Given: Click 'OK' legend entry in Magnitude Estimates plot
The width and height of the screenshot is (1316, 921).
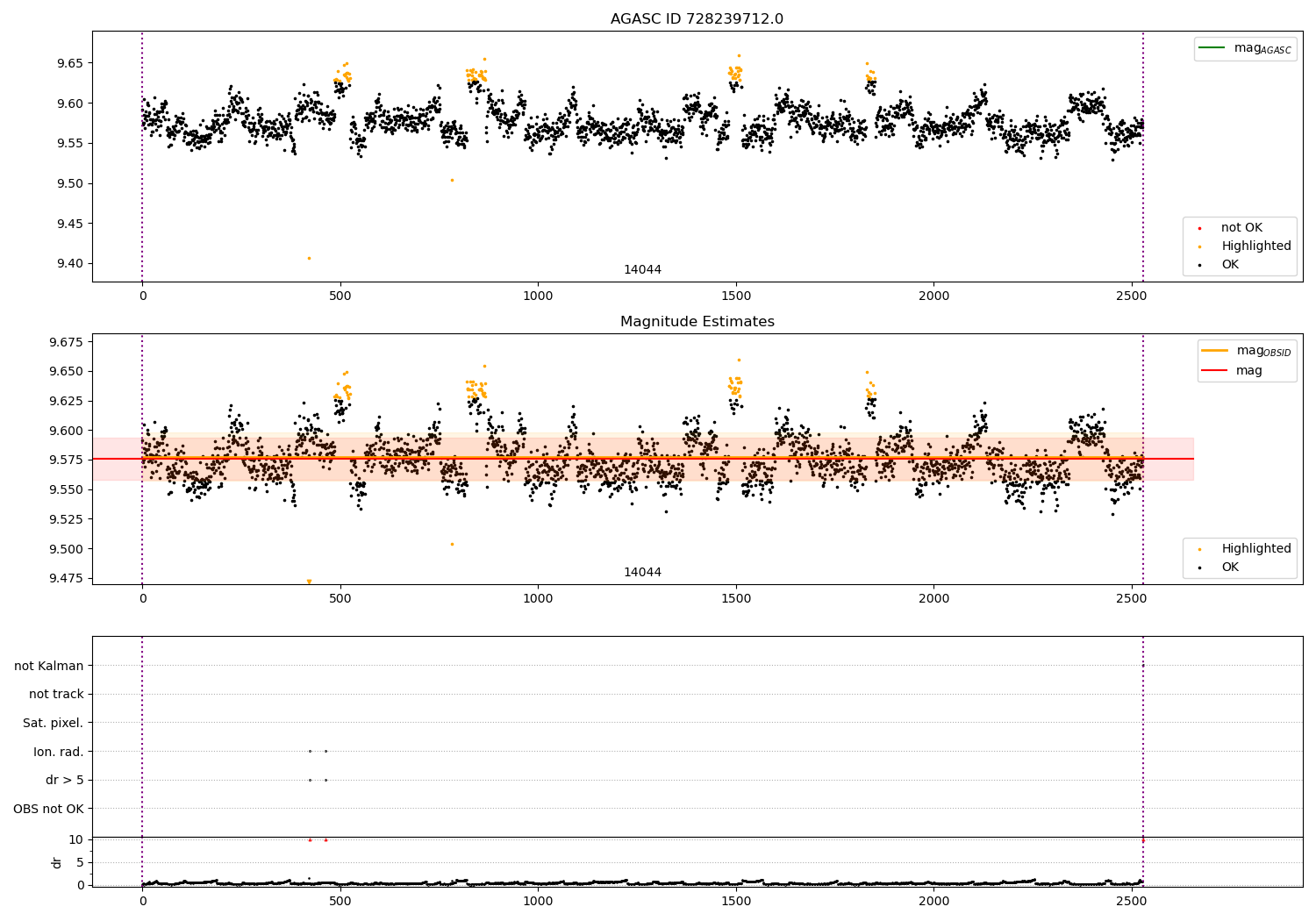Looking at the screenshot, I should (x=1230, y=568).
